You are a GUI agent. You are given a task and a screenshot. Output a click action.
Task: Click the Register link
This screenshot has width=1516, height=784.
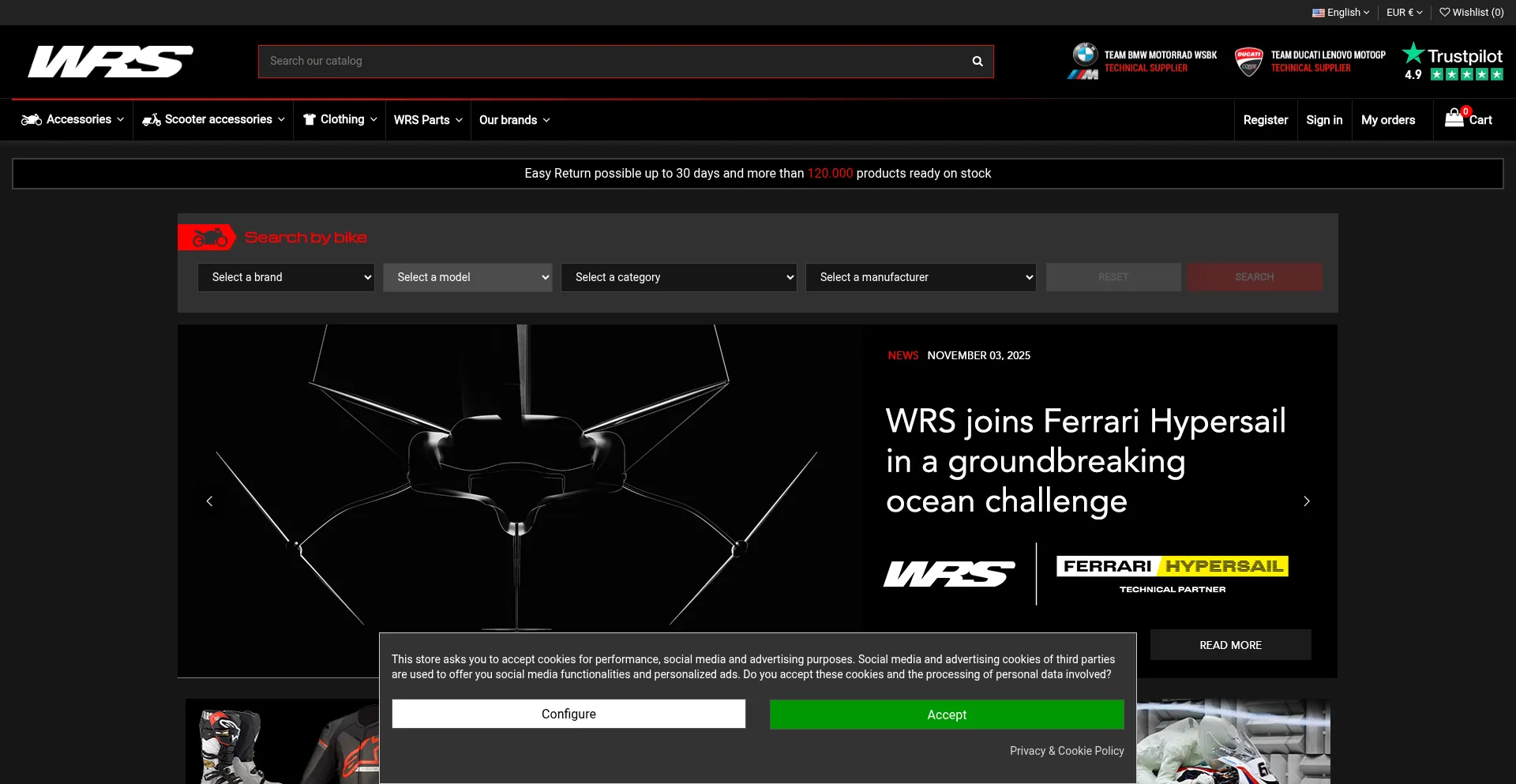tap(1266, 120)
